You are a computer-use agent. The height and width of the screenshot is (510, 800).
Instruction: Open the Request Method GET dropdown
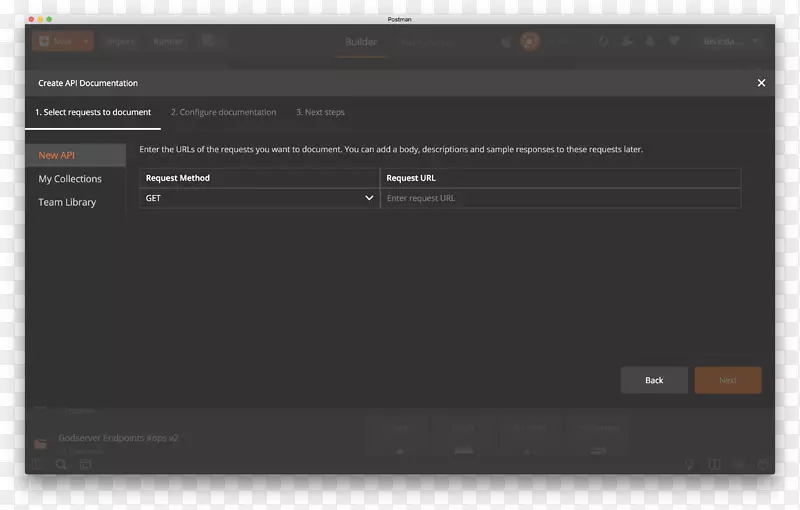(260, 198)
